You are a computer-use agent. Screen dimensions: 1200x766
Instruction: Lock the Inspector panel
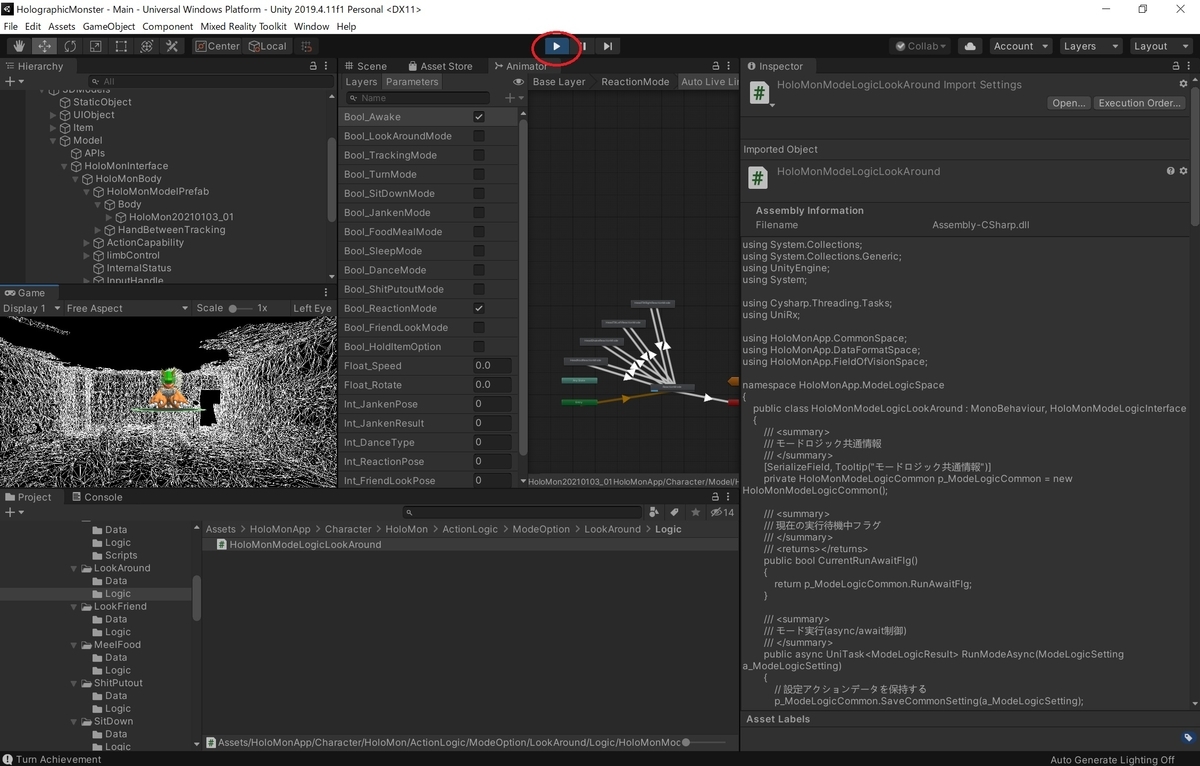click(x=1174, y=66)
